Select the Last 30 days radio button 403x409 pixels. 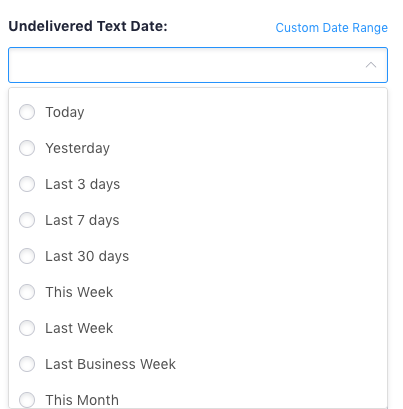pyautogui.click(x=27, y=256)
